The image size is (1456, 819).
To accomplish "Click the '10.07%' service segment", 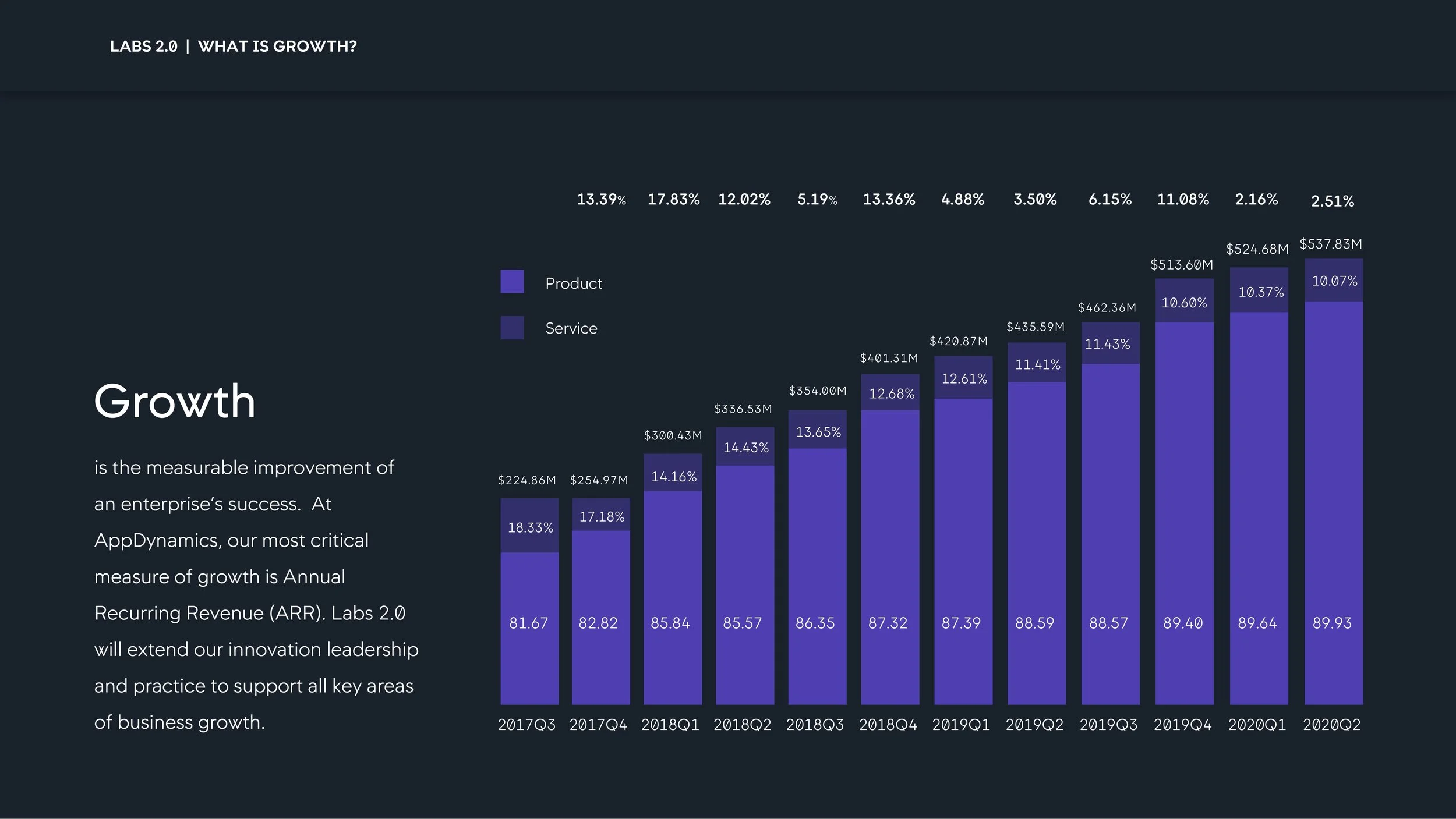I will point(1334,280).
